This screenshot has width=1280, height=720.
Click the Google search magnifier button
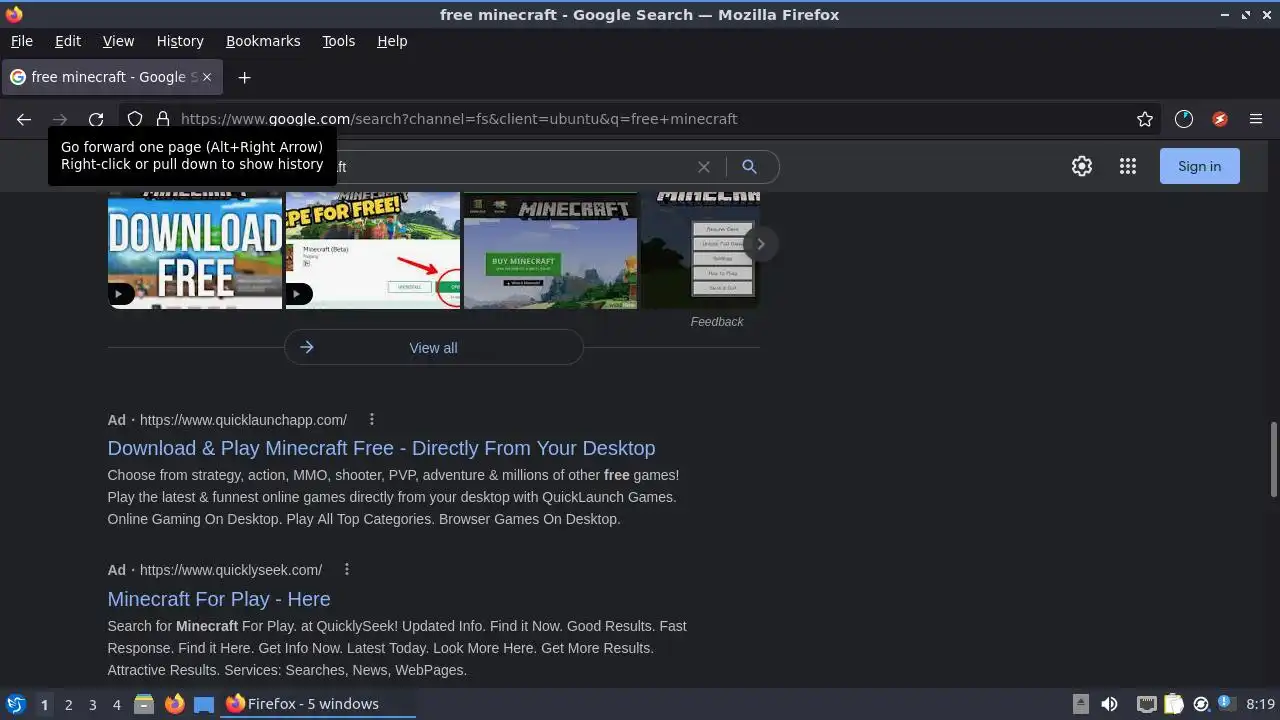pyautogui.click(x=749, y=167)
